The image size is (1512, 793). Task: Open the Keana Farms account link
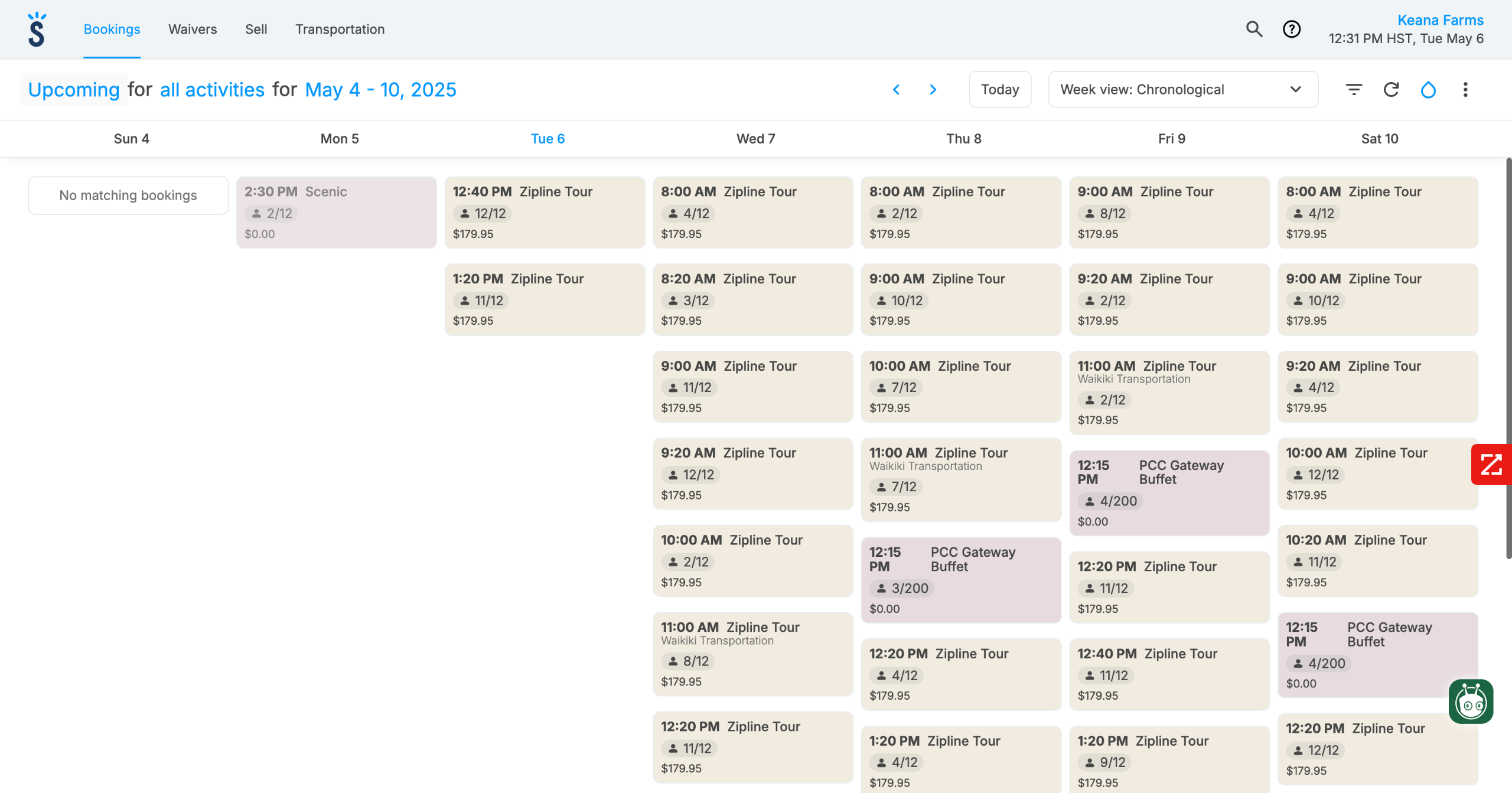click(x=1440, y=20)
